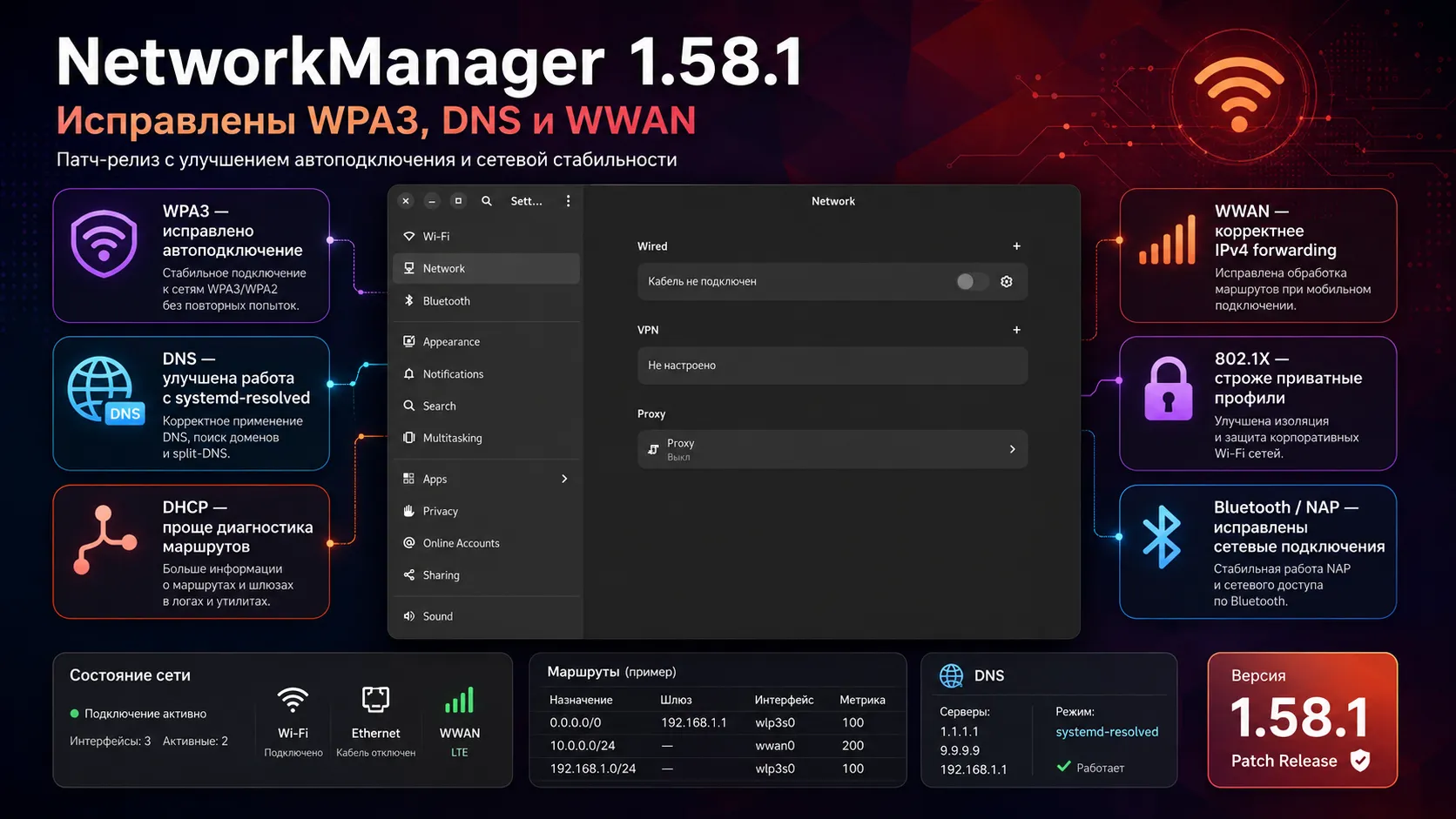Screen dimensions: 1456x819
Task: Add a VPN with the plus button
Action: (x=1016, y=330)
